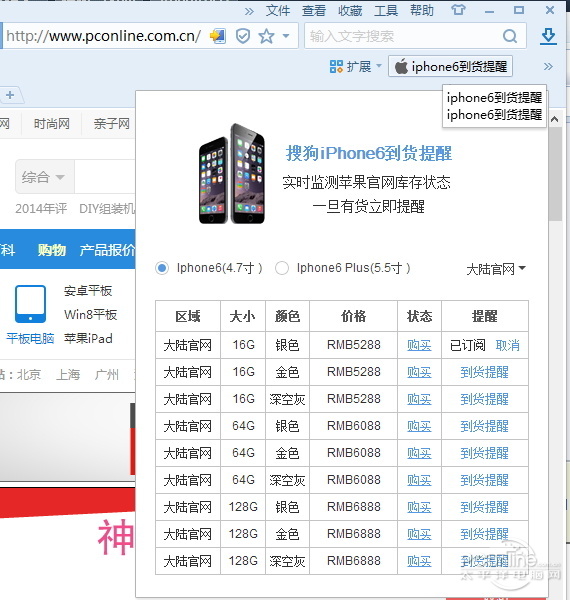Image resolution: width=570 pixels, height=600 pixels.
Task: Click the 产品报价 navigation tab
Action: pos(107,250)
